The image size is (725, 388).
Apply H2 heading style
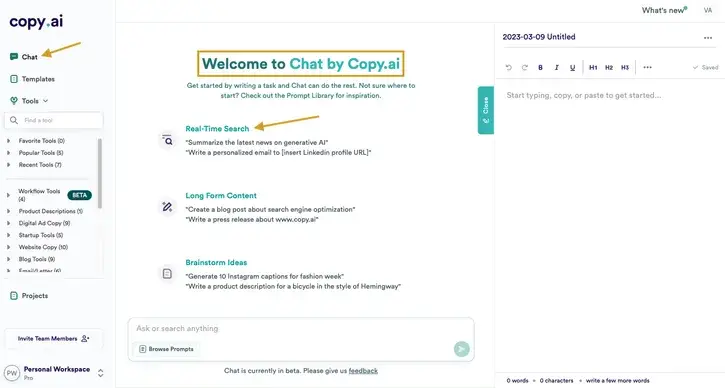pyautogui.click(x=609, y=68)
